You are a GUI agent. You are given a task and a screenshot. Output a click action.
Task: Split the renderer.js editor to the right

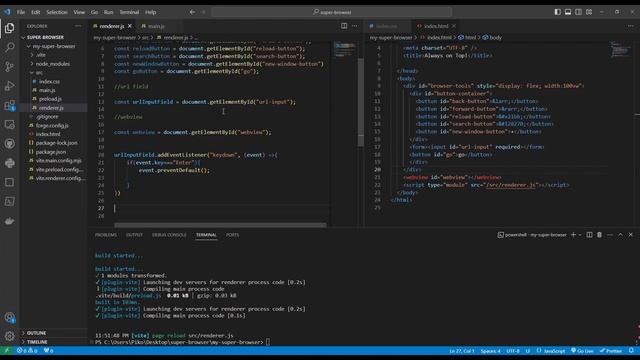click(344, 26)
